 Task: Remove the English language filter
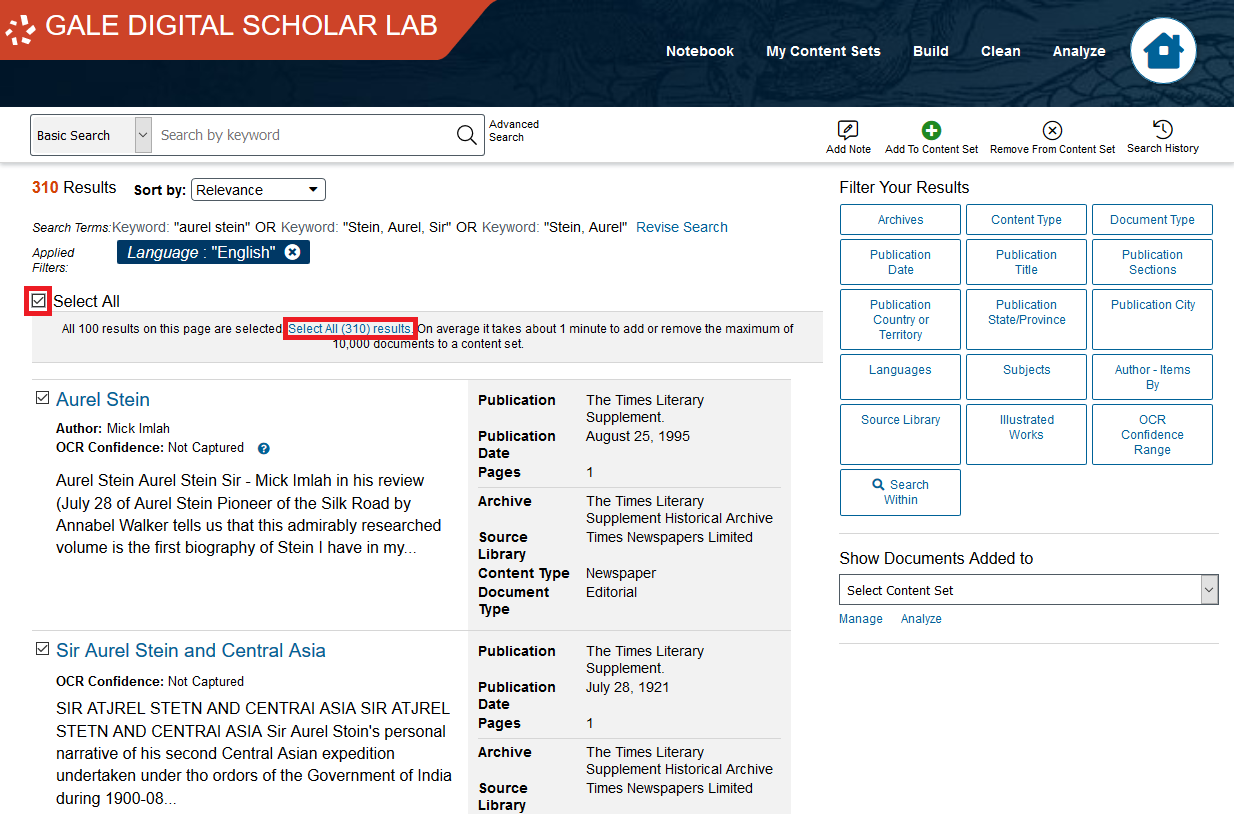pos(292,252)
